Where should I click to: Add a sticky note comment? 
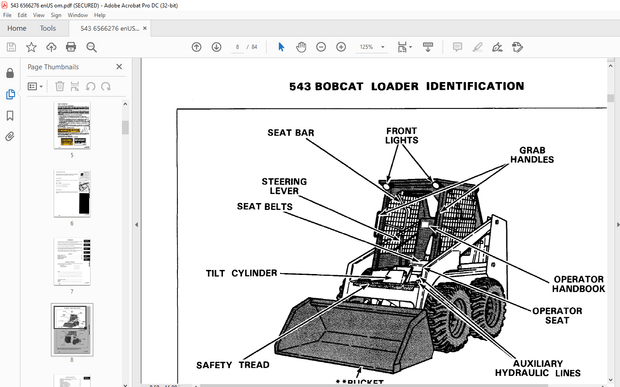457,47
